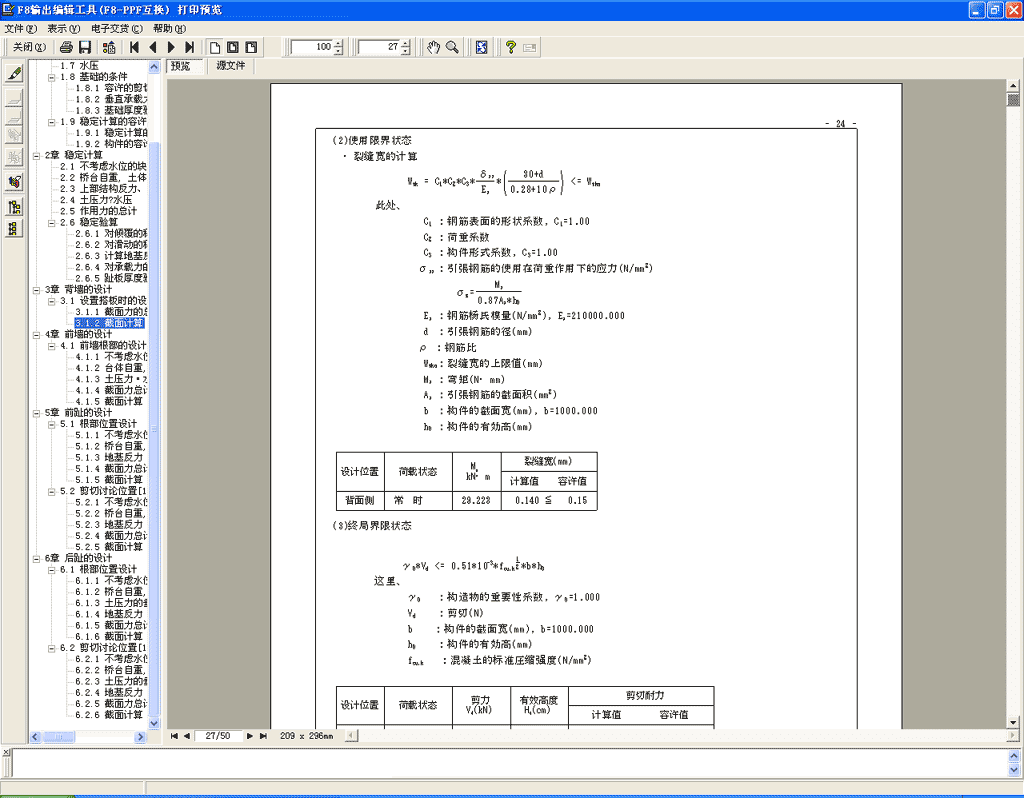The height and width of the screenshot is (798, 1024).
Task: Increase the zoom value of 100
Action: pos(338,44)
